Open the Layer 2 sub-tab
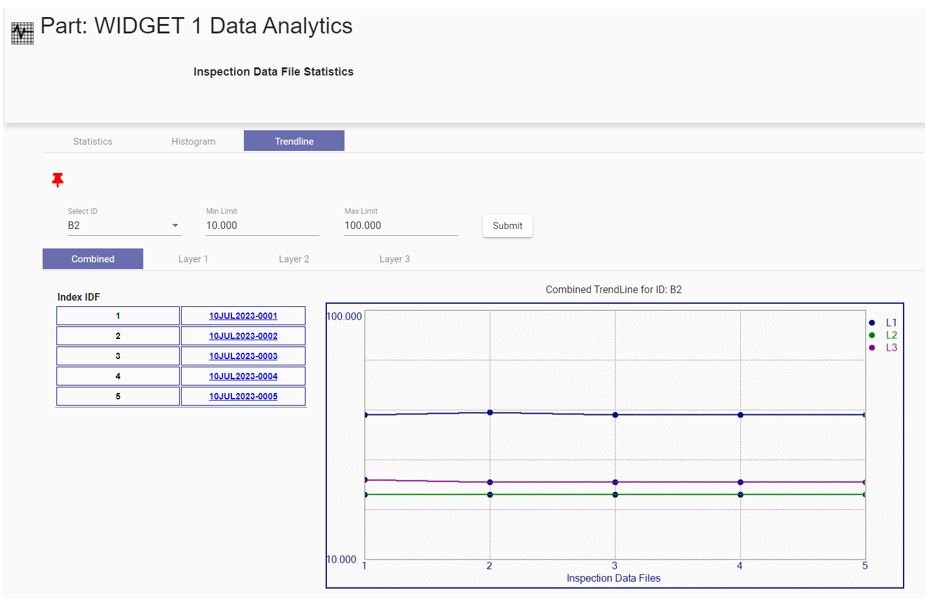930x613 pixels. [293, 259]
